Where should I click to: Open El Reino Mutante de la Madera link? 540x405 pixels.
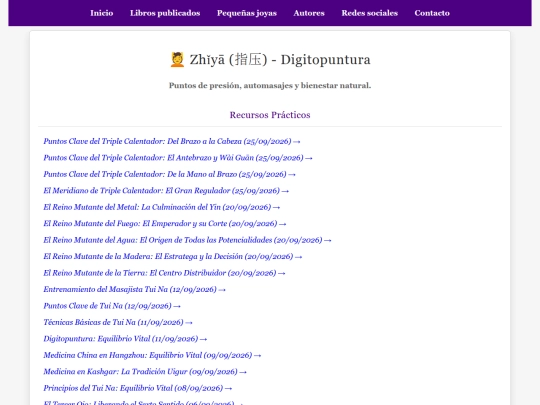point(173,257)
